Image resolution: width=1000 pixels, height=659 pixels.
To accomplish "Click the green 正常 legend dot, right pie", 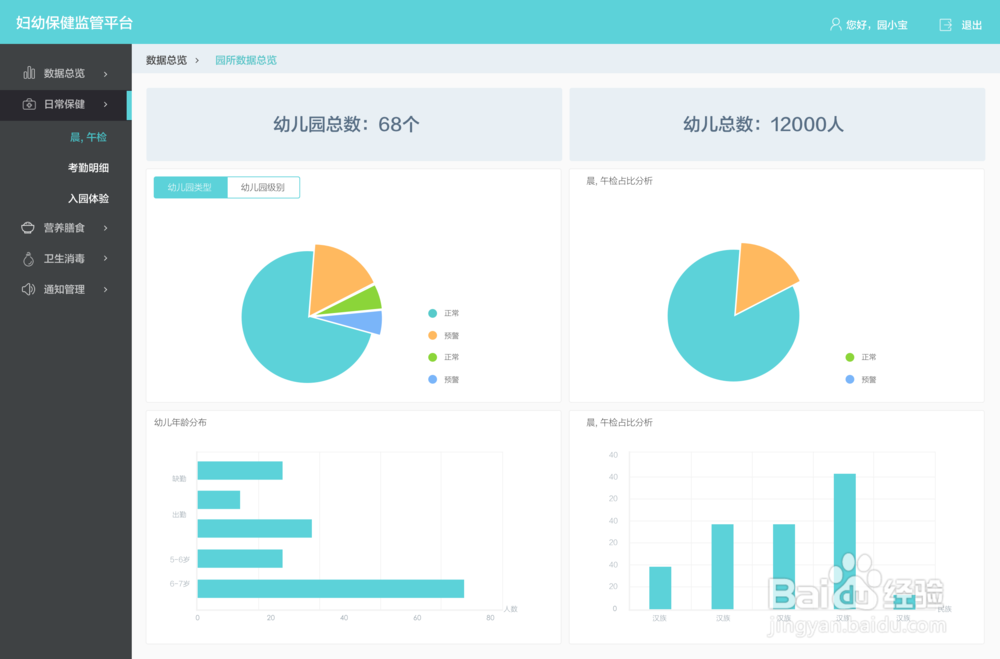I will tap(849, 357).
